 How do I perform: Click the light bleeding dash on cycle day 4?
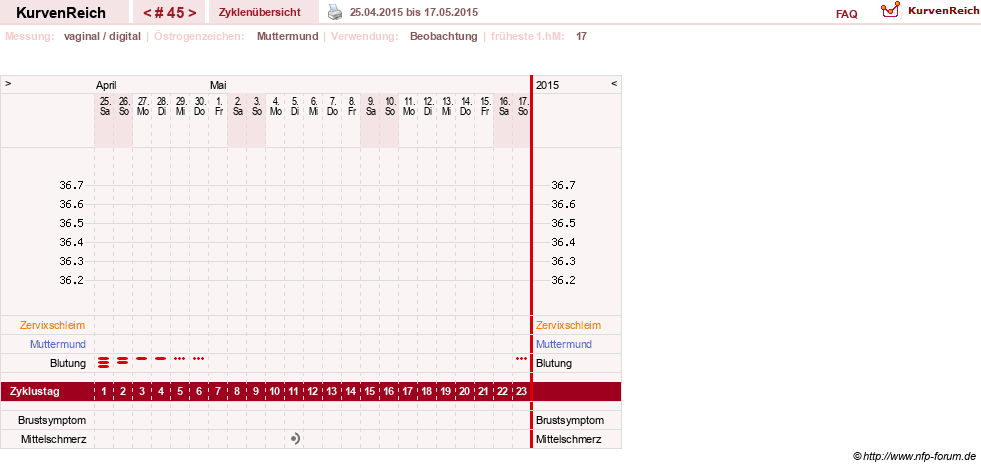coord(161,359)
